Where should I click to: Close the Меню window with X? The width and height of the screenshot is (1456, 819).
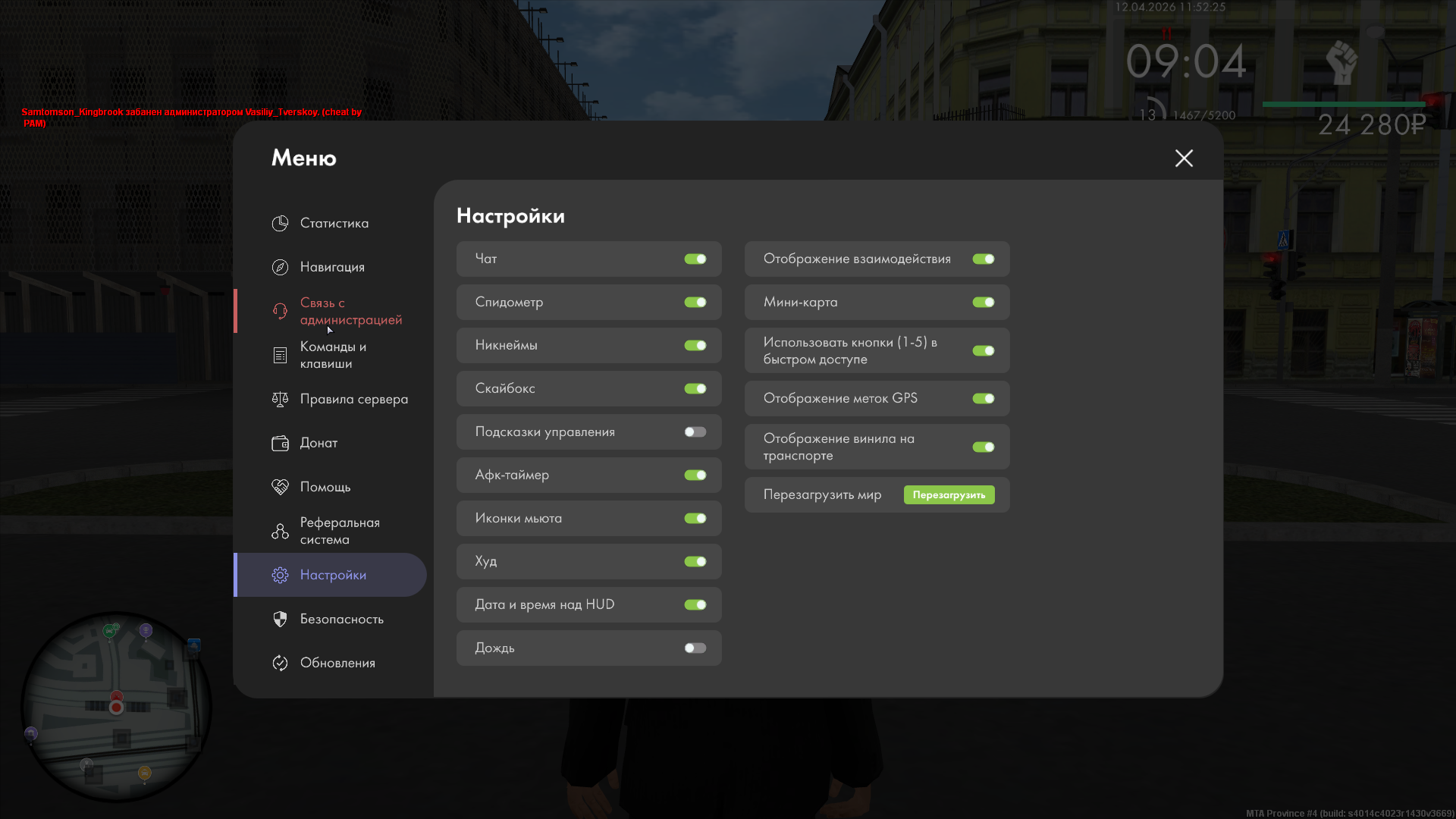tap(1184, 158)
